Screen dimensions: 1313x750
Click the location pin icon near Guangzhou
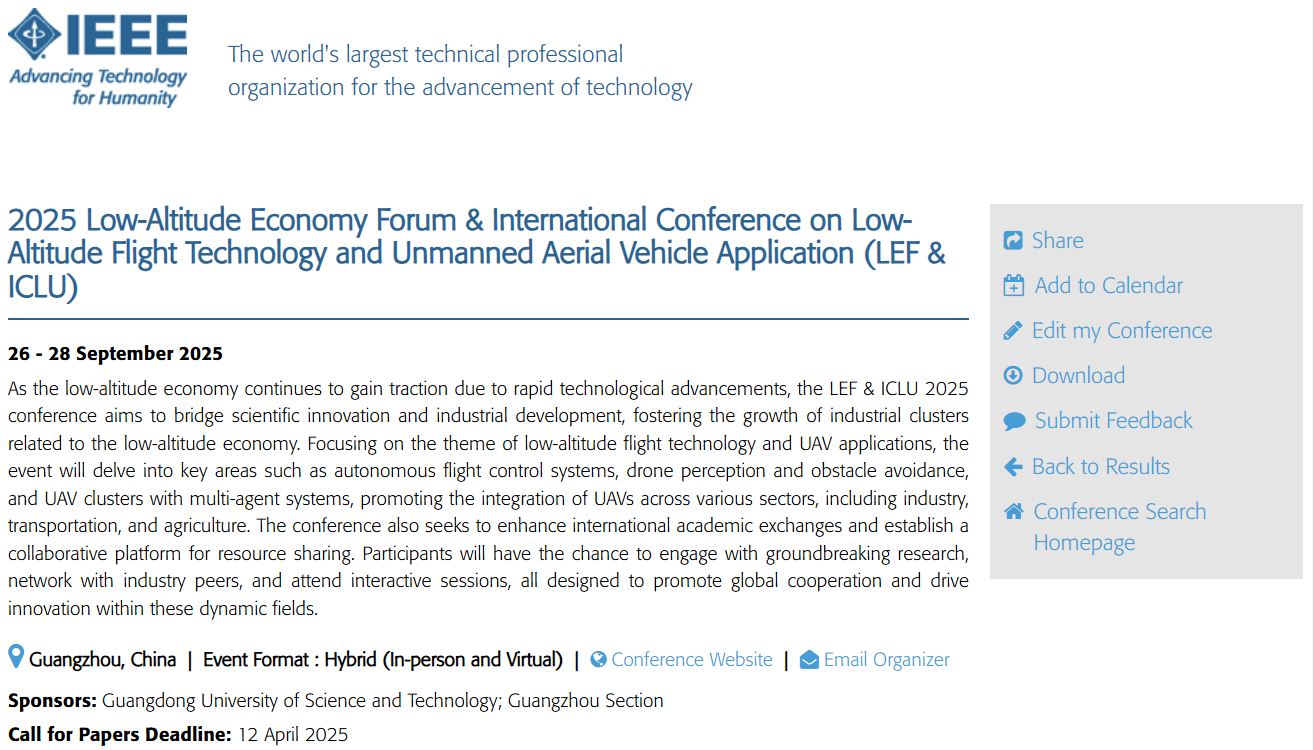[x=16, y=657]
